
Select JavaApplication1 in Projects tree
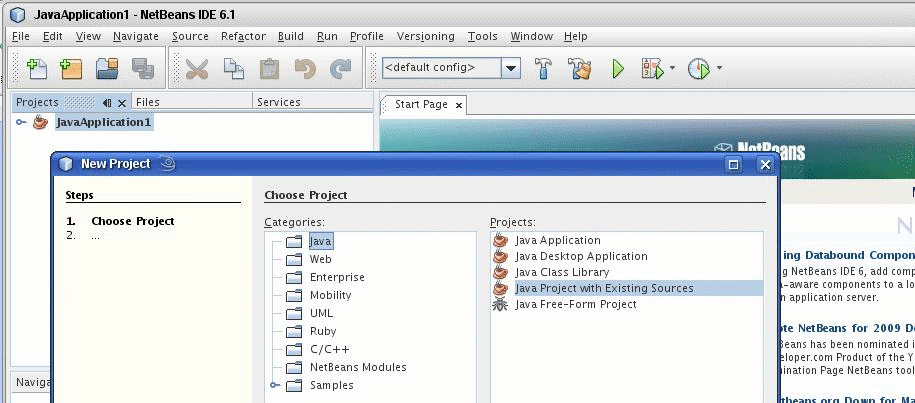pyautogui.click(x=103, y=122)
